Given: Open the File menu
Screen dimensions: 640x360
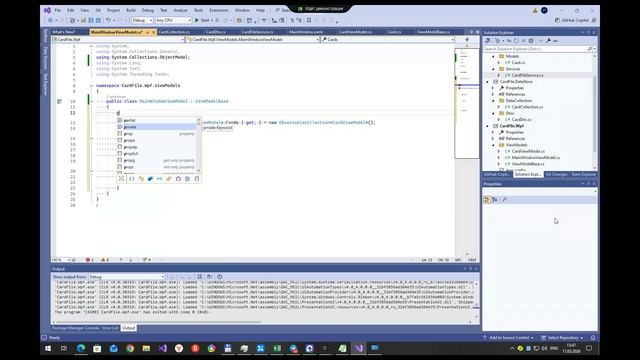Looking at the screenshot, I should point(58,10).
